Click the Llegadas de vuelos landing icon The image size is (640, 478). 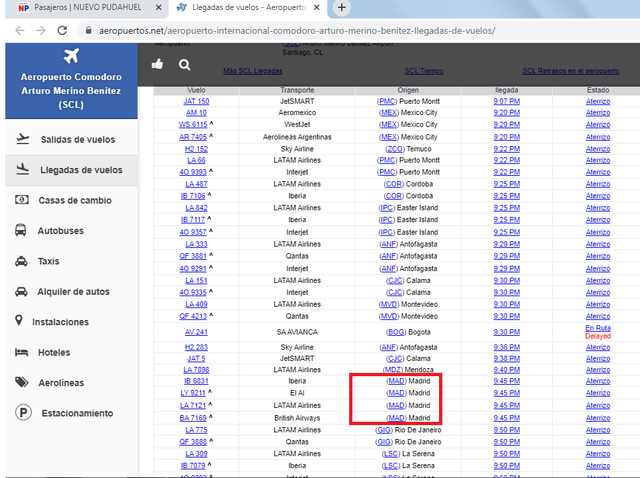pyautogui.click(x=23, y=169)
